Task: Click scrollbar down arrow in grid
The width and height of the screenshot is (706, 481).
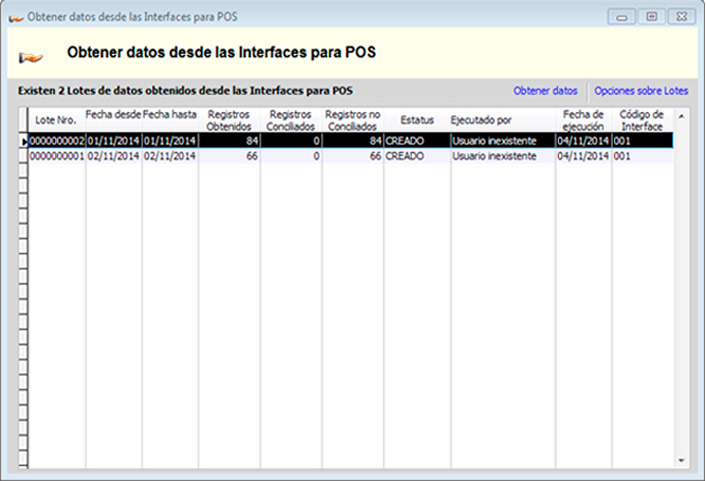Action: click(x=682, y=460)
